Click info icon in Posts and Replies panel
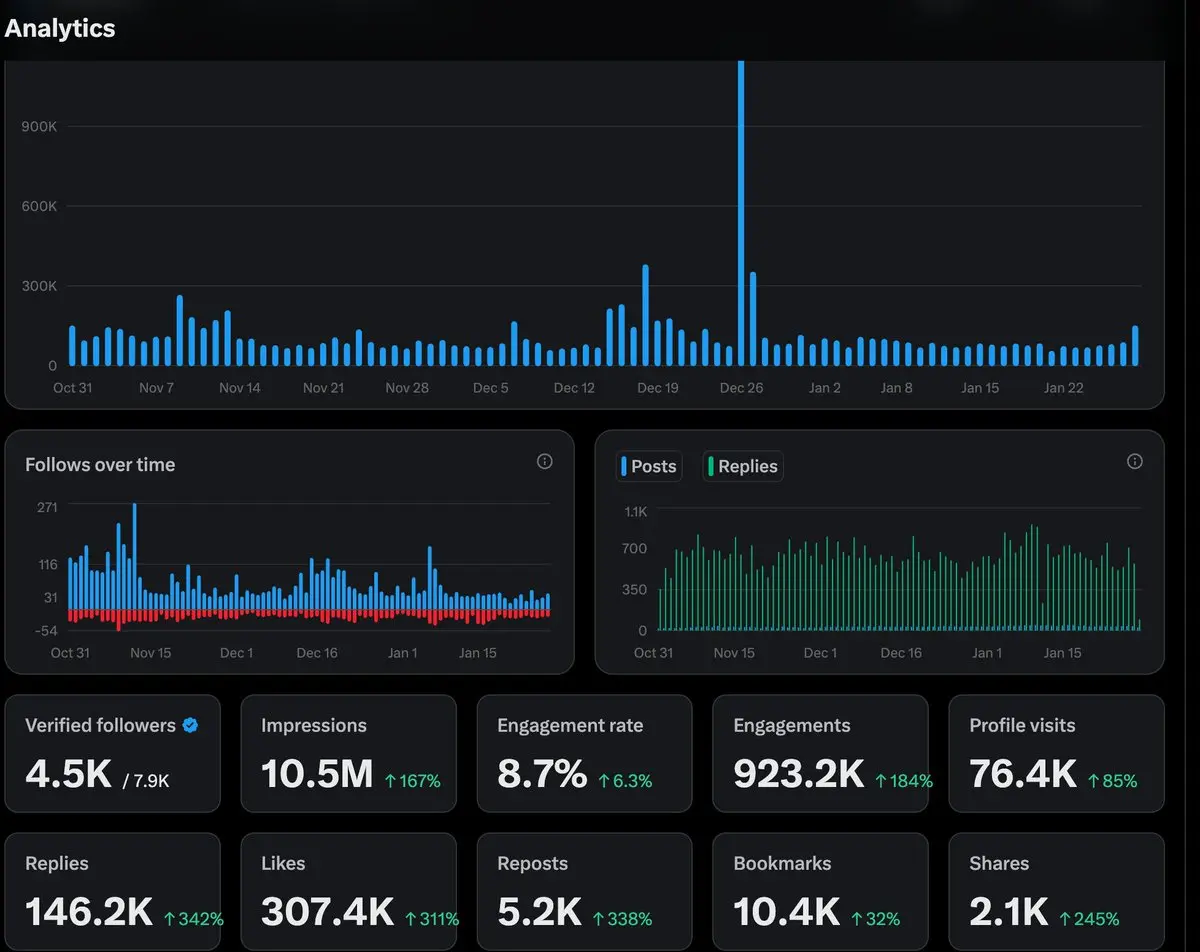 1135,461
